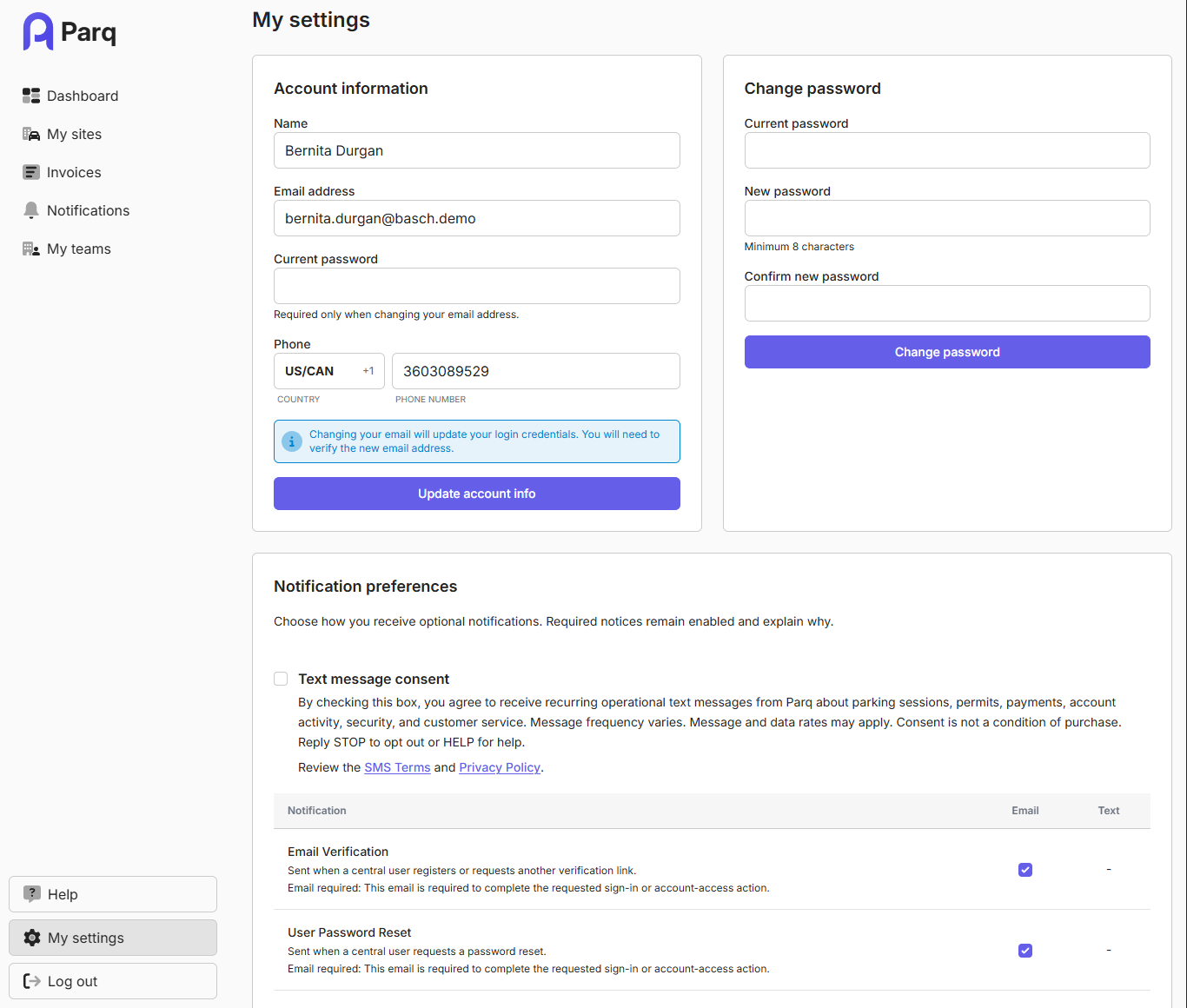Click the Invoices icon in sidebar

31,172
